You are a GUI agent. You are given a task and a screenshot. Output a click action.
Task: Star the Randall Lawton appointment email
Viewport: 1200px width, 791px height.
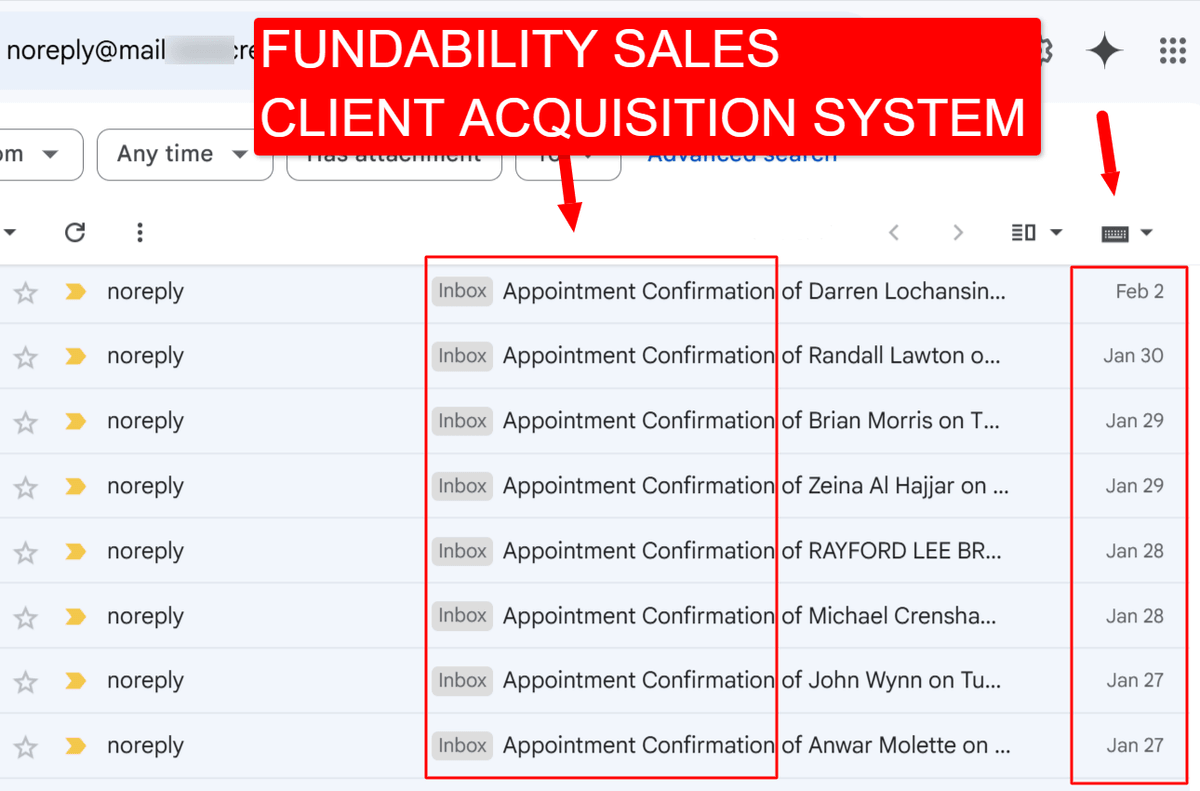pyautogui.click(x=26, y=357)
